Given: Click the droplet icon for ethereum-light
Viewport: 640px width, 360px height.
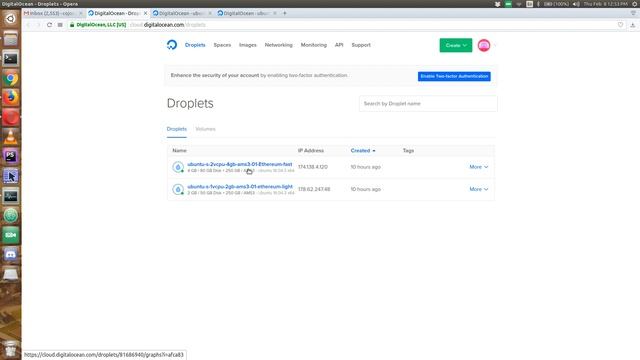Looking at the screenshot, I should click(178, 189).
